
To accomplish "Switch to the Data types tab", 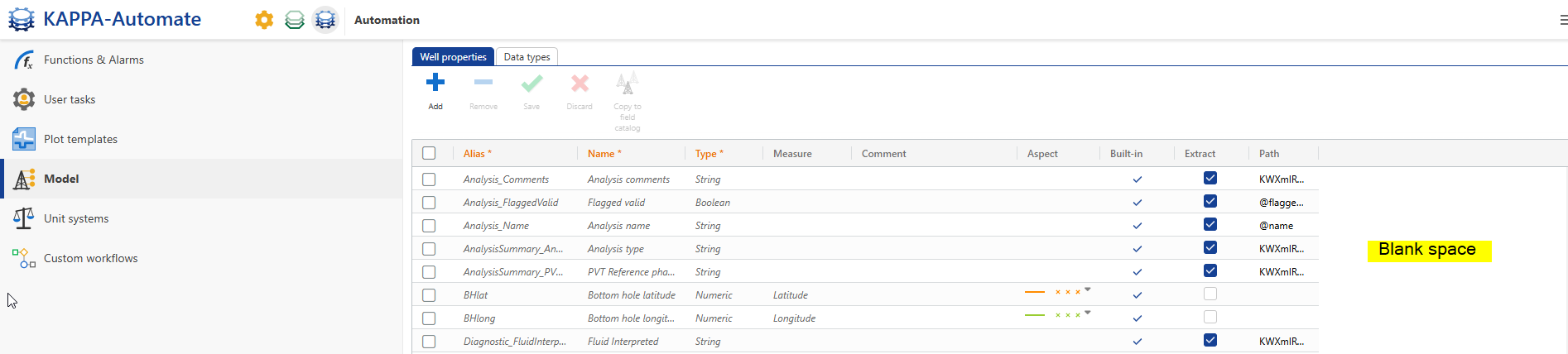I will coord(527,56).
